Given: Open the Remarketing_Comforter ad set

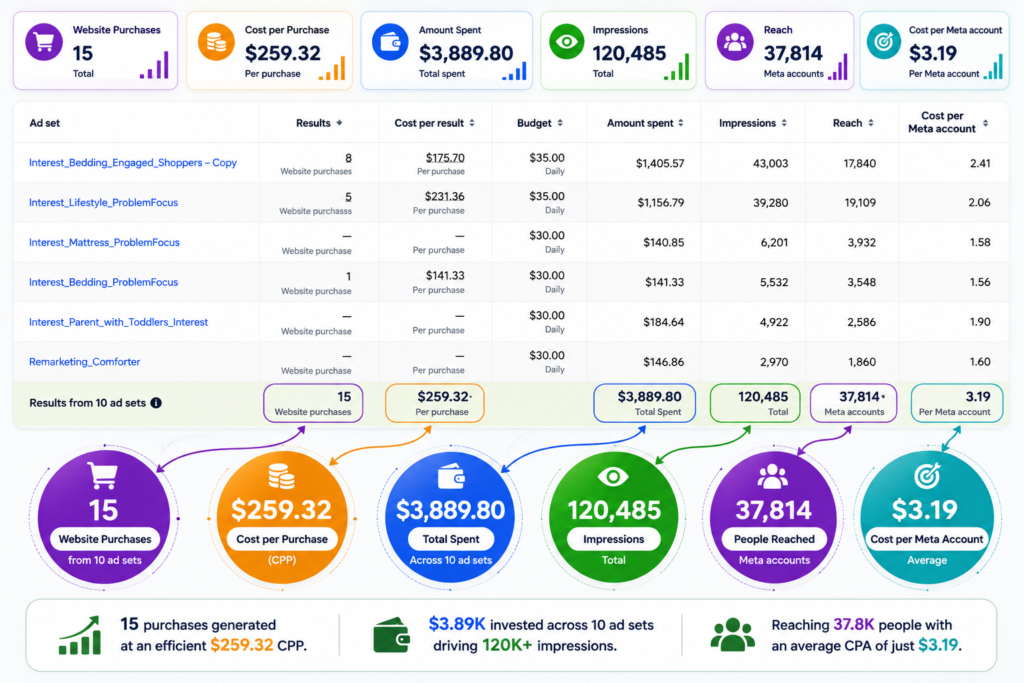Looking at the screenshot, I should click(84, 362).
